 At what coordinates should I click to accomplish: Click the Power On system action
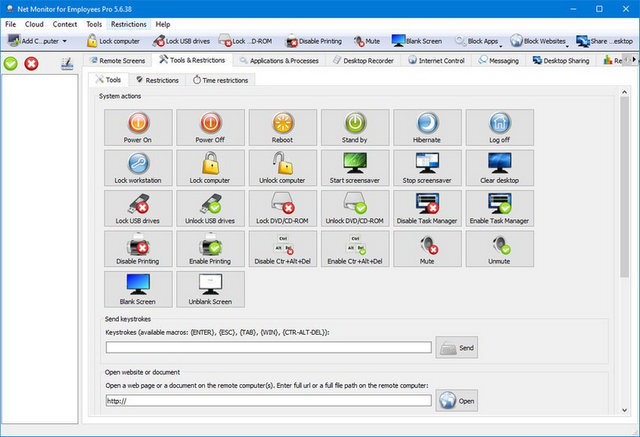click(x=138, y=127)
